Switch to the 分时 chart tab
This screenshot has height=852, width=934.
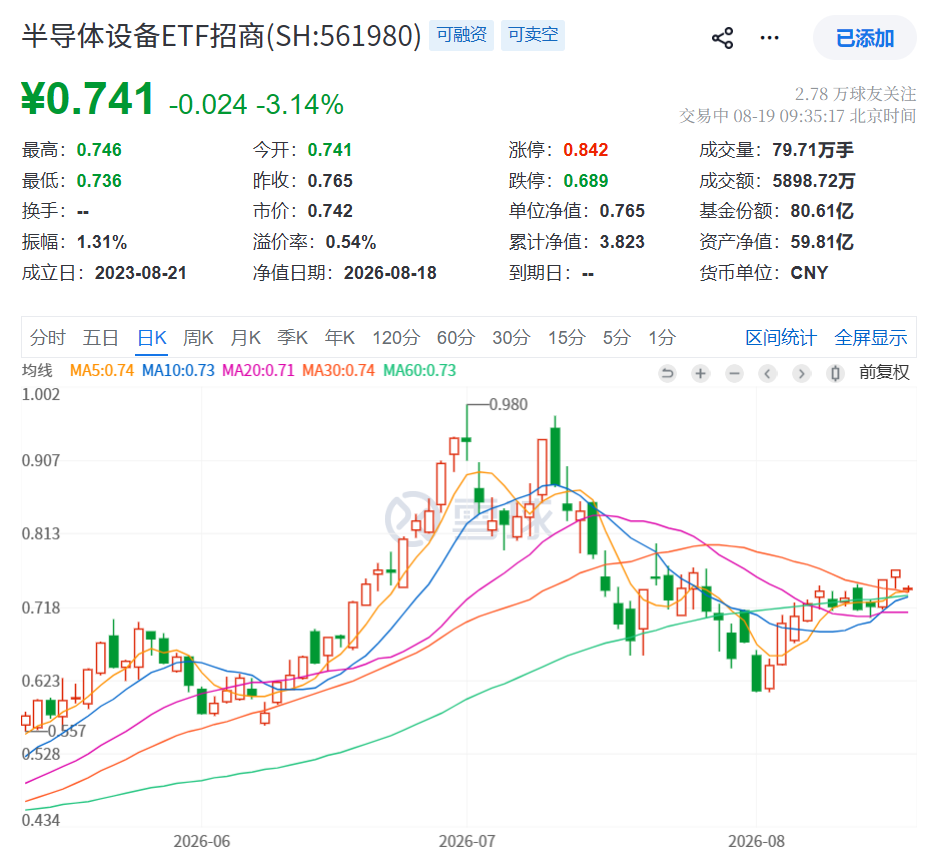pyautogui.click(x=48, y=338)
